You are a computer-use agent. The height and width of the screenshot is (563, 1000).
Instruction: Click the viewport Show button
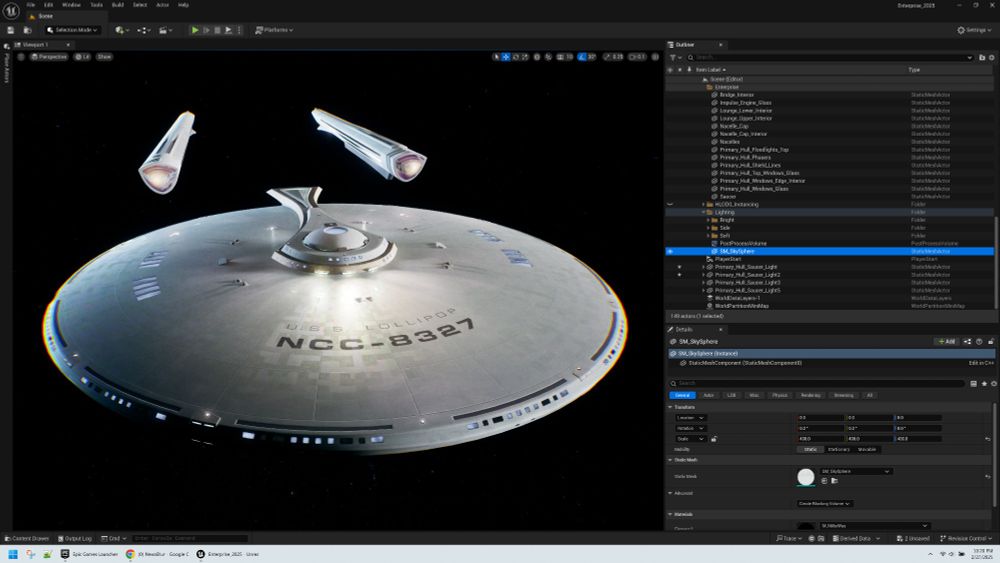[104, 57]
